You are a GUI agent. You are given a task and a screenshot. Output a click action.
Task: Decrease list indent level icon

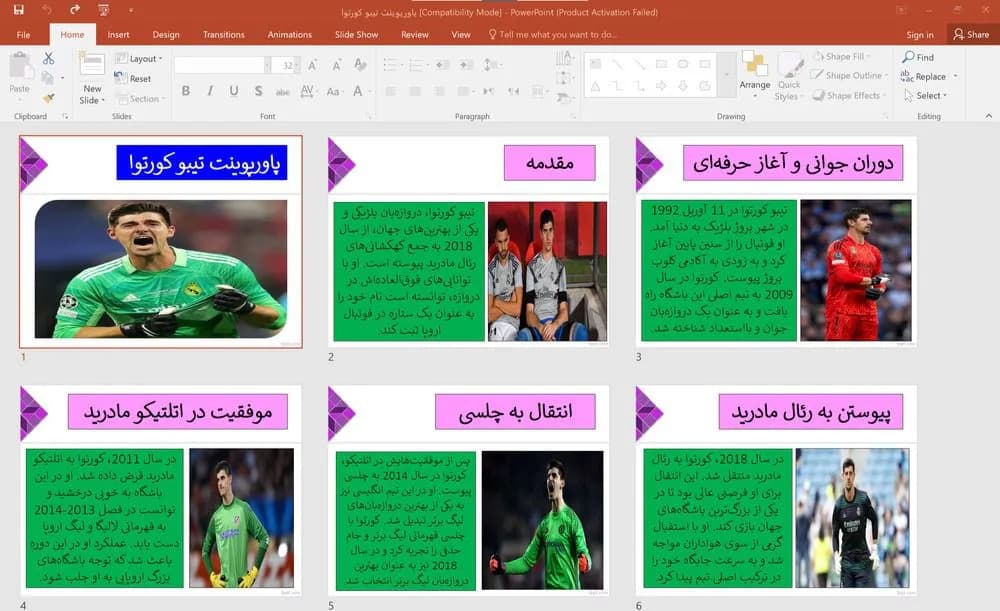pyautogui.click(x=443, y=64)
